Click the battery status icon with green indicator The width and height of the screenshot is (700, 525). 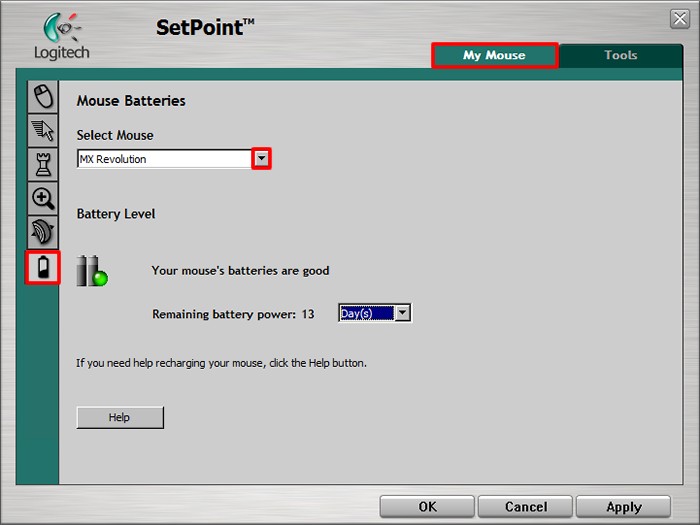coord(92,271)
